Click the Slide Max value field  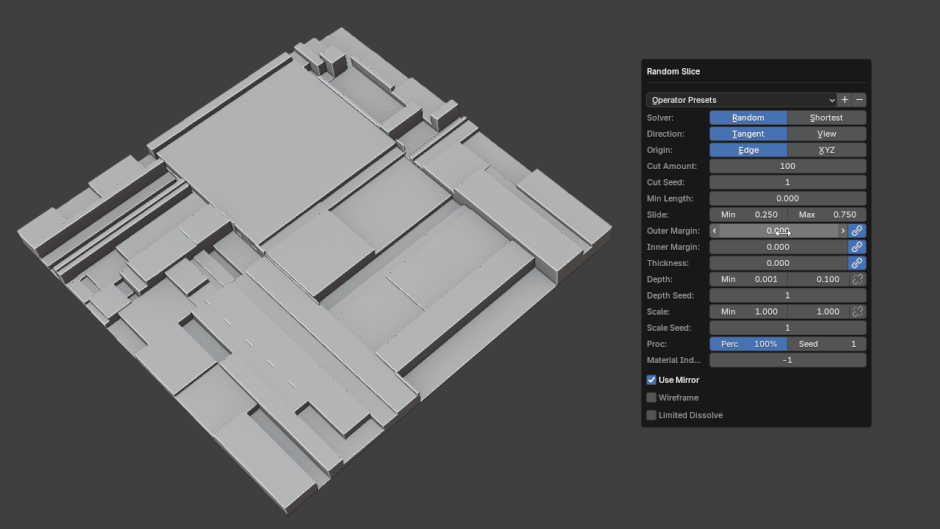click(x=827, y=215)
